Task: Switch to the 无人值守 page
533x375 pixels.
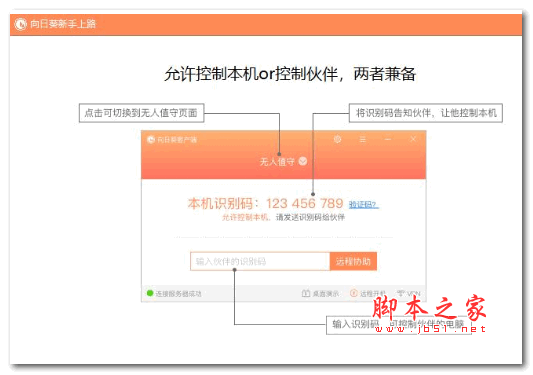Action: click(x=277, y=161)
